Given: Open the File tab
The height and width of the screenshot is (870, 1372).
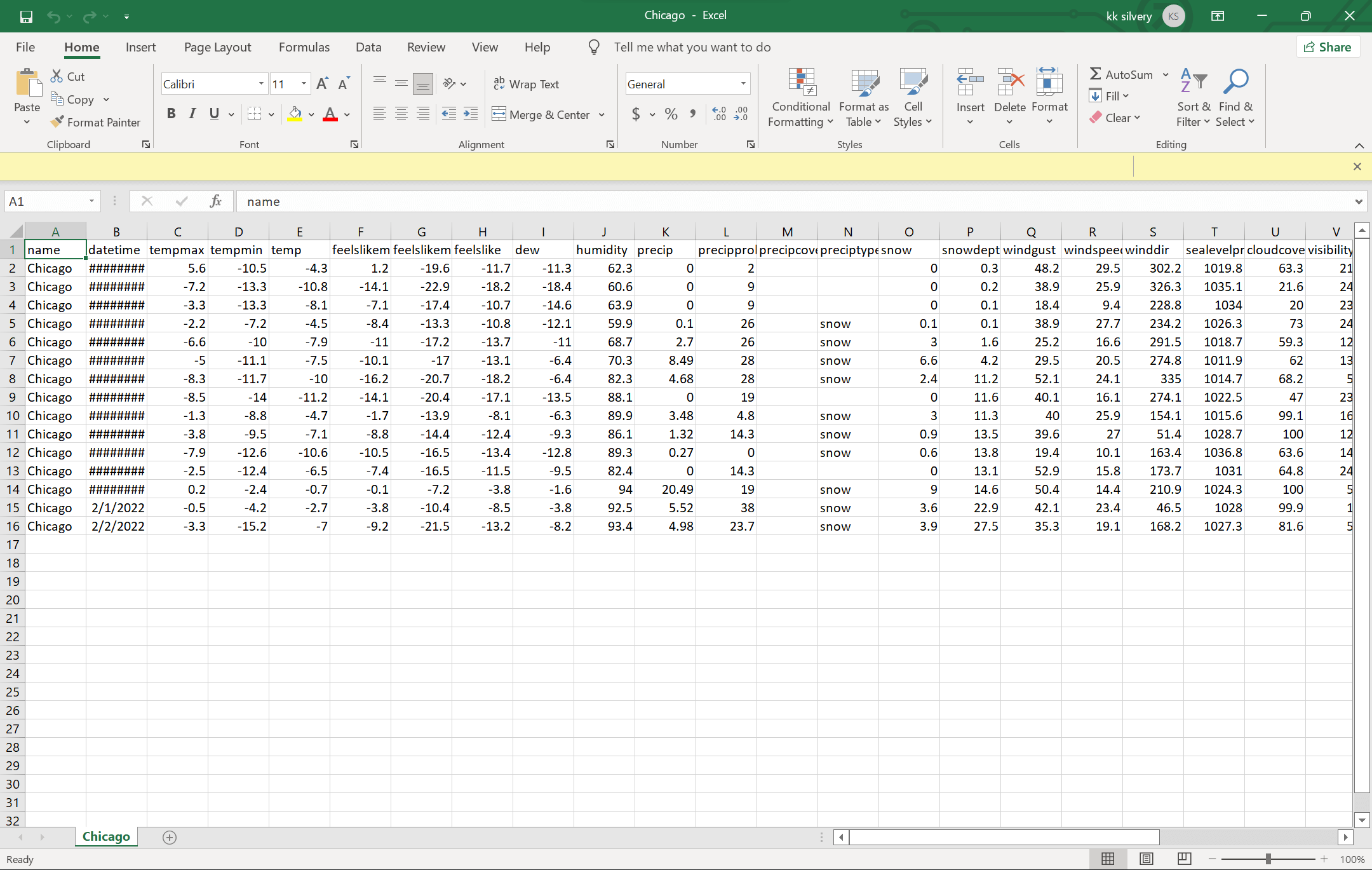Looking at the screenshot, I should pyautogui.click(x=25, y=47).
